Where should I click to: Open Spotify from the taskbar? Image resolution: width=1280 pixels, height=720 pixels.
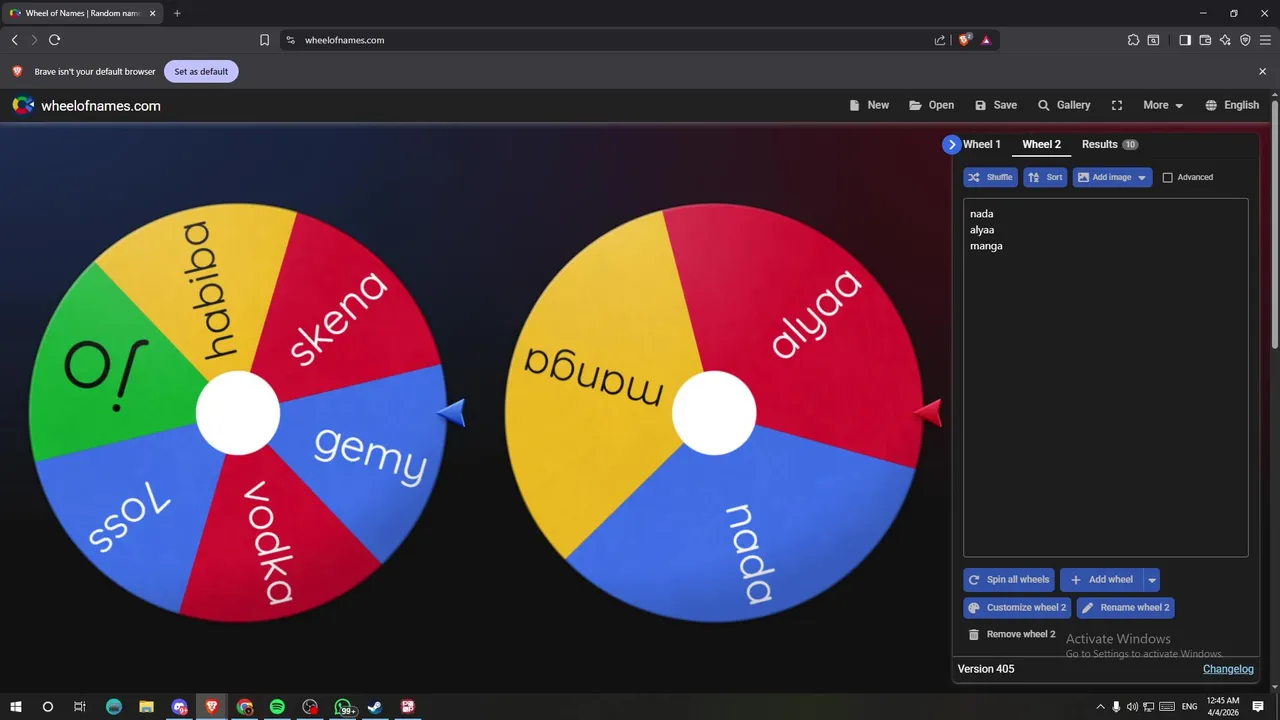pos(277,707)
